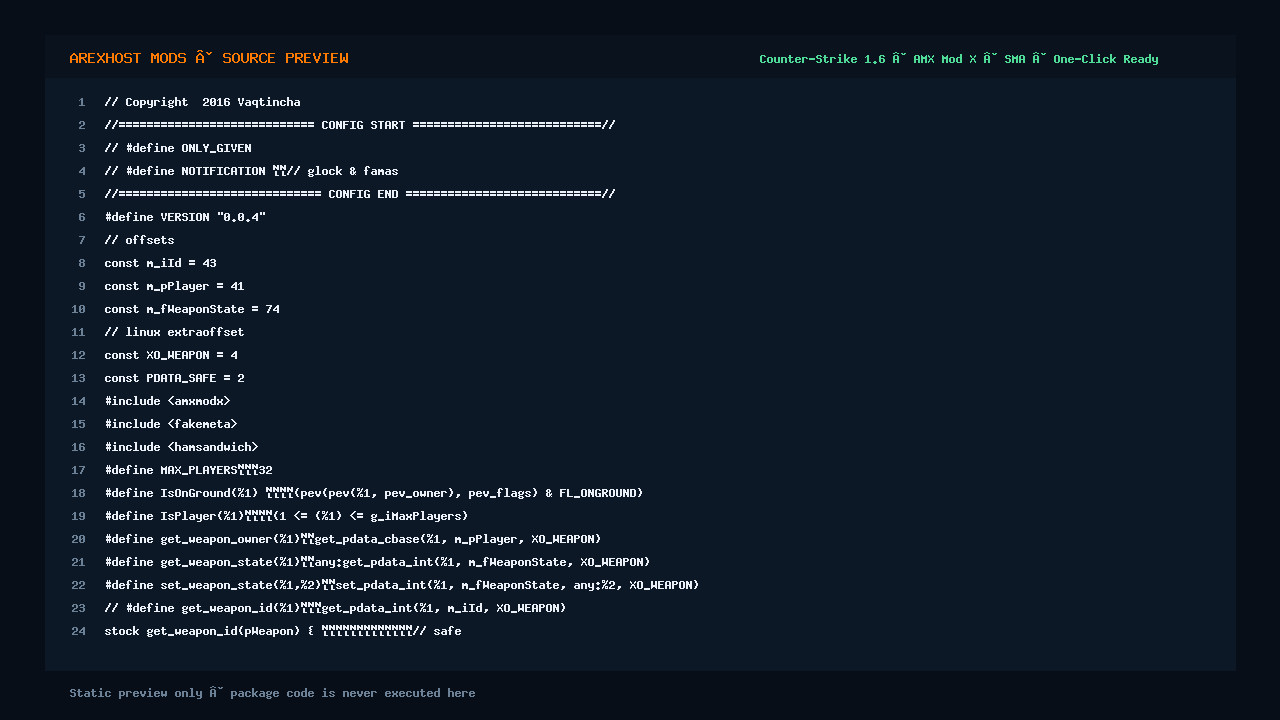Select the "#define get_weapon_owner(%1)" macro line
Screen dimensions: 1280x720
pos(353,539)
